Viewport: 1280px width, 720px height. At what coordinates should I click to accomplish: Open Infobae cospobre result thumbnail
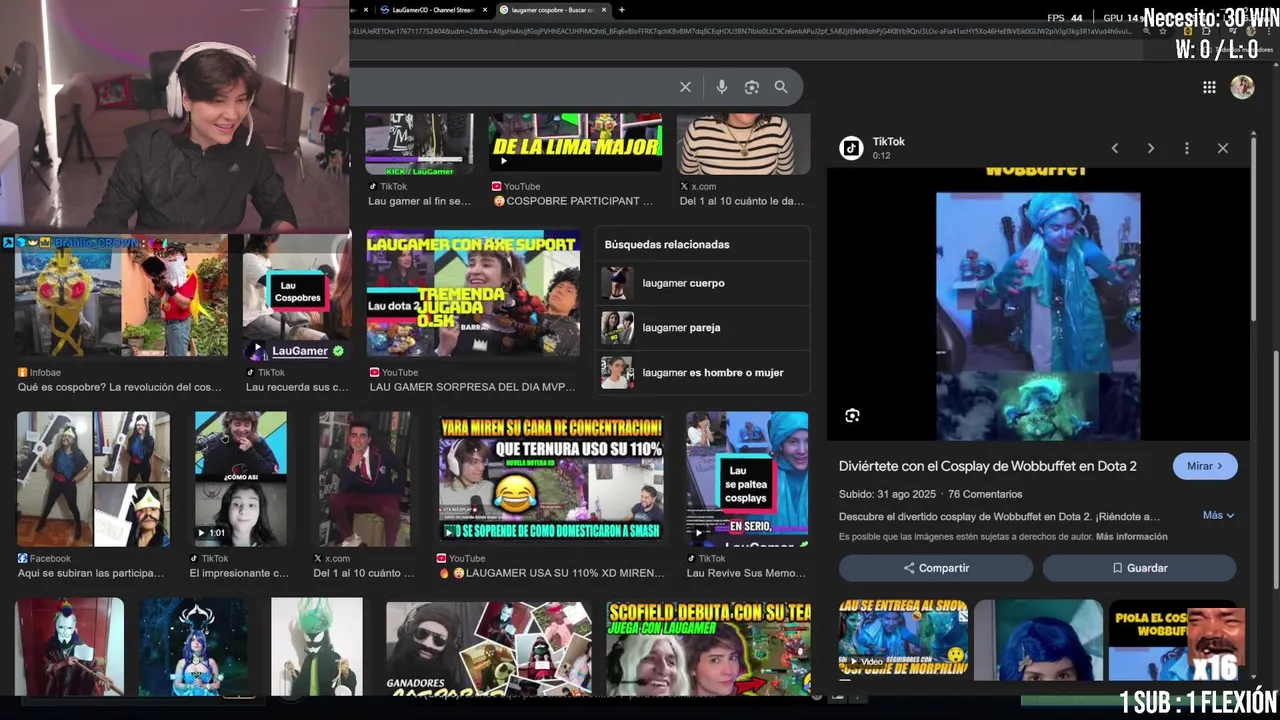click(122, 297)
